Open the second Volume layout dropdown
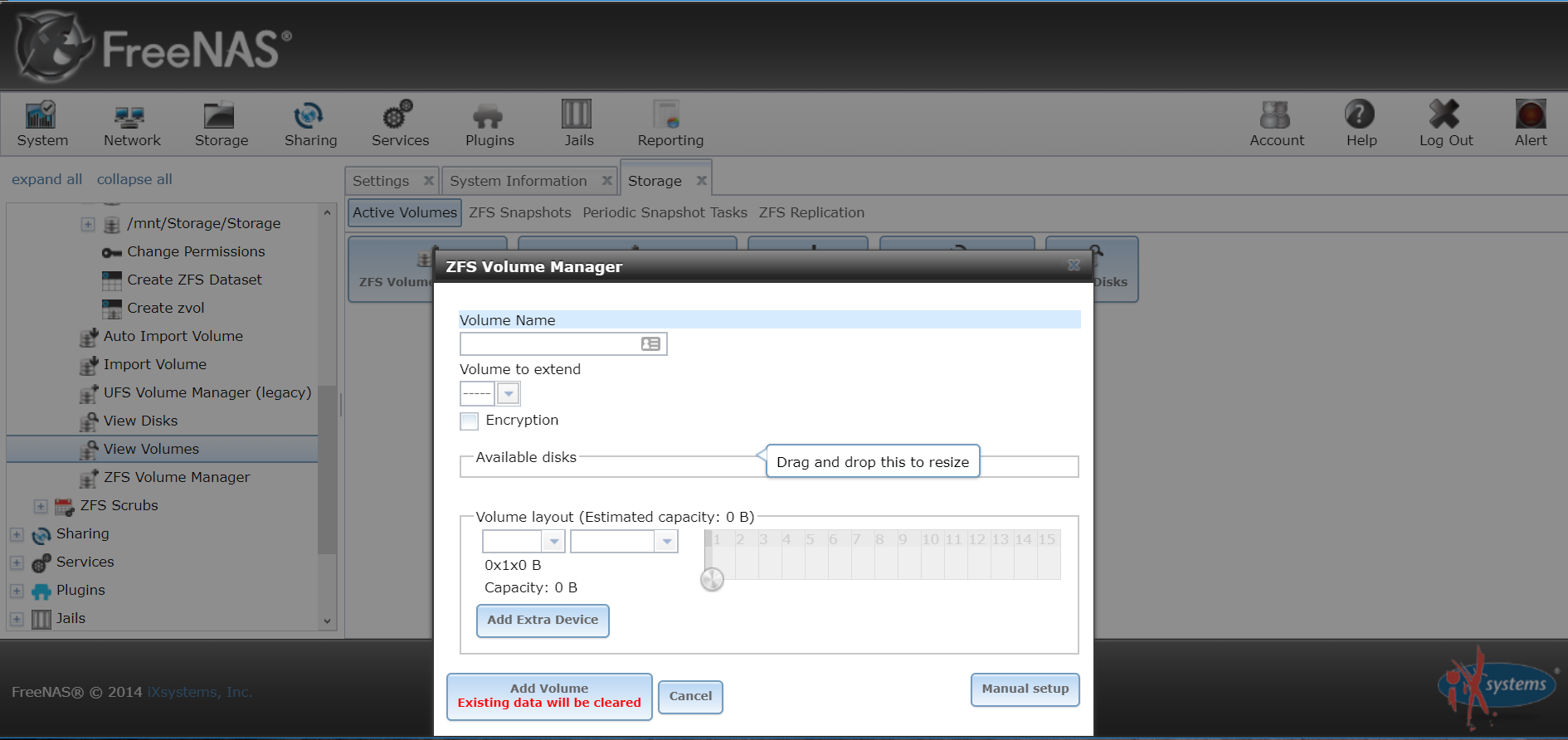The height and width of the screenshot is (740, 1568). tap(667, 542)
